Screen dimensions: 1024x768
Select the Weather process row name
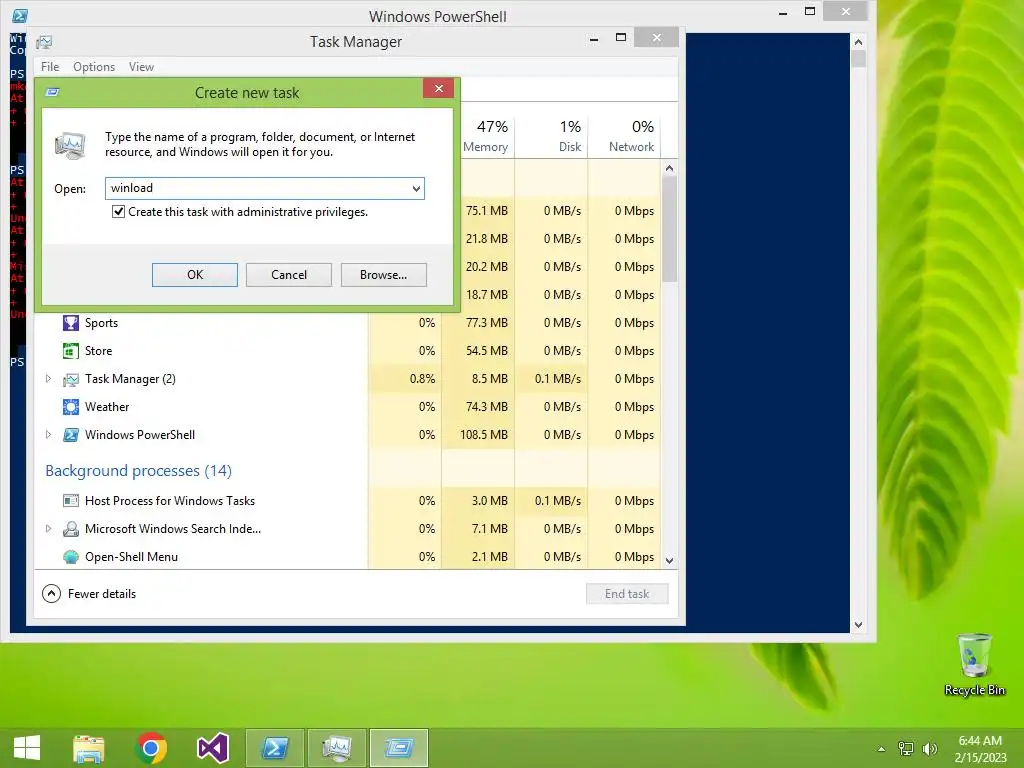tap(107, 407)
